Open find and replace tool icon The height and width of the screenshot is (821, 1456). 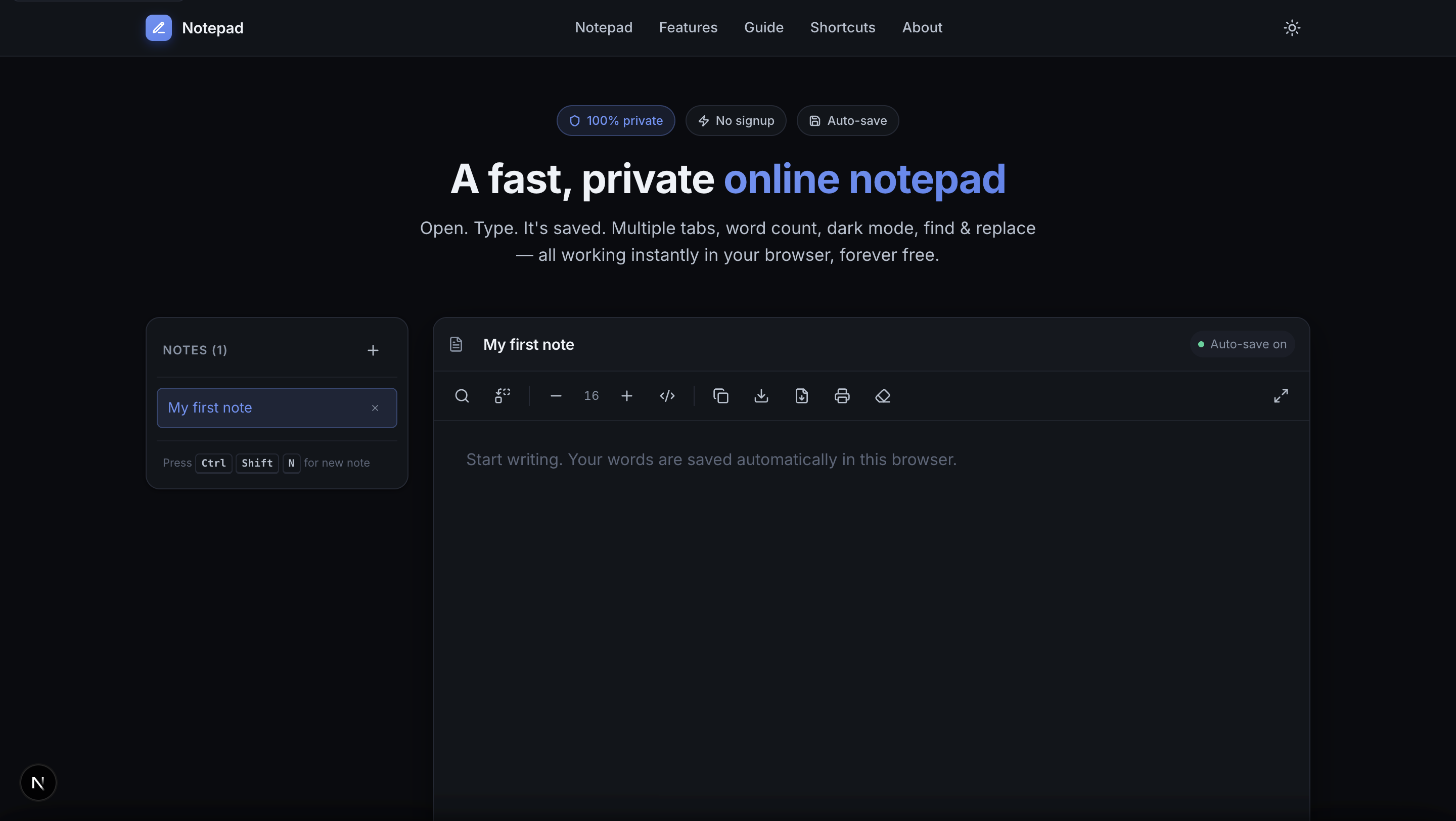pos(502,396)
